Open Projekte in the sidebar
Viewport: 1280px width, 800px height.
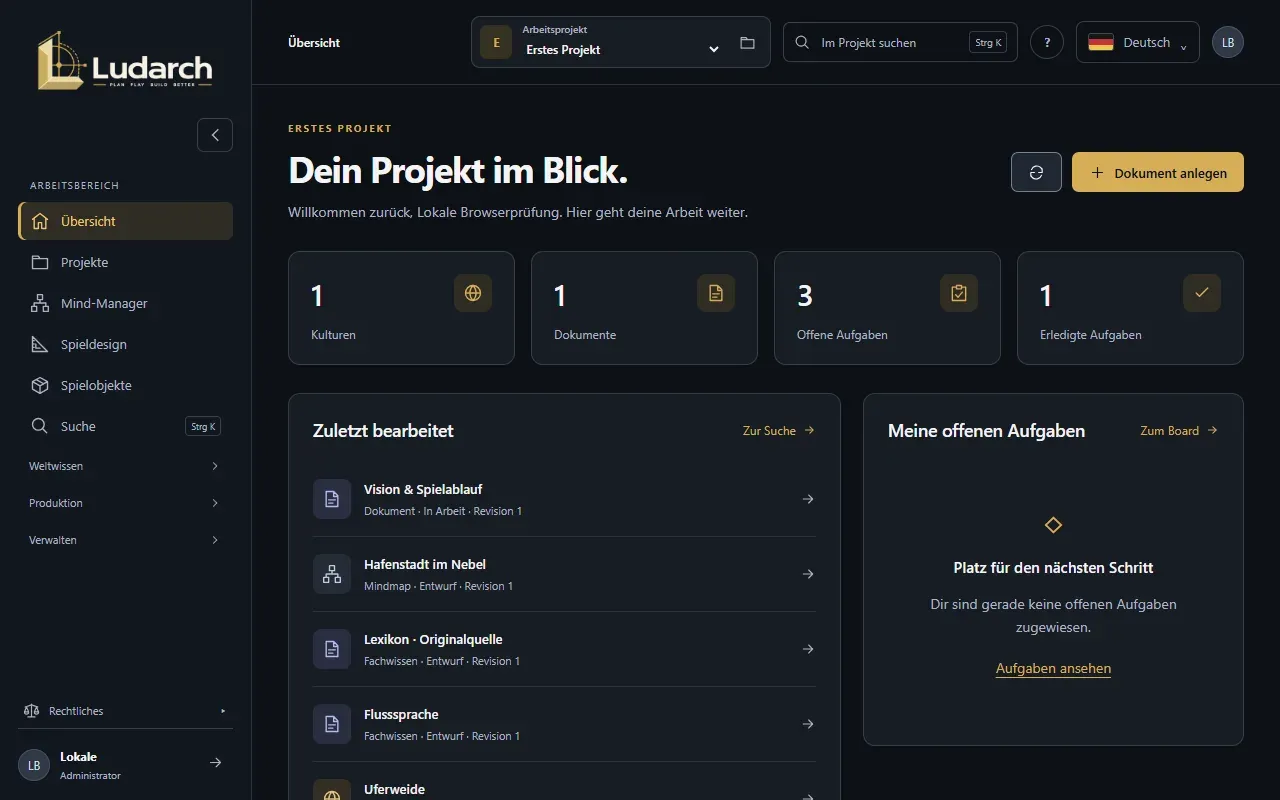coord(125,262)
